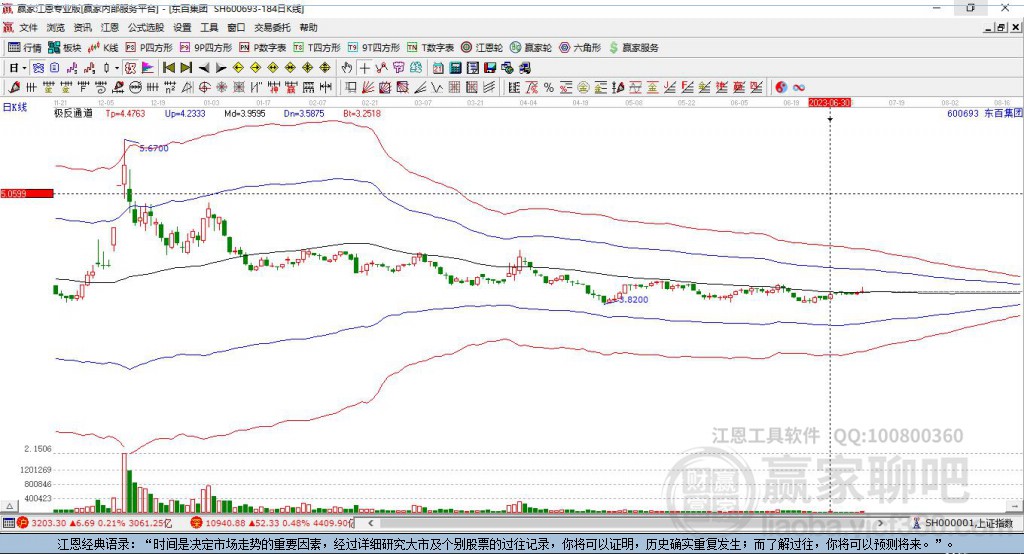Click the Tp=4.4763 indicator value
1024x554 pixels.
coord(125,113)
